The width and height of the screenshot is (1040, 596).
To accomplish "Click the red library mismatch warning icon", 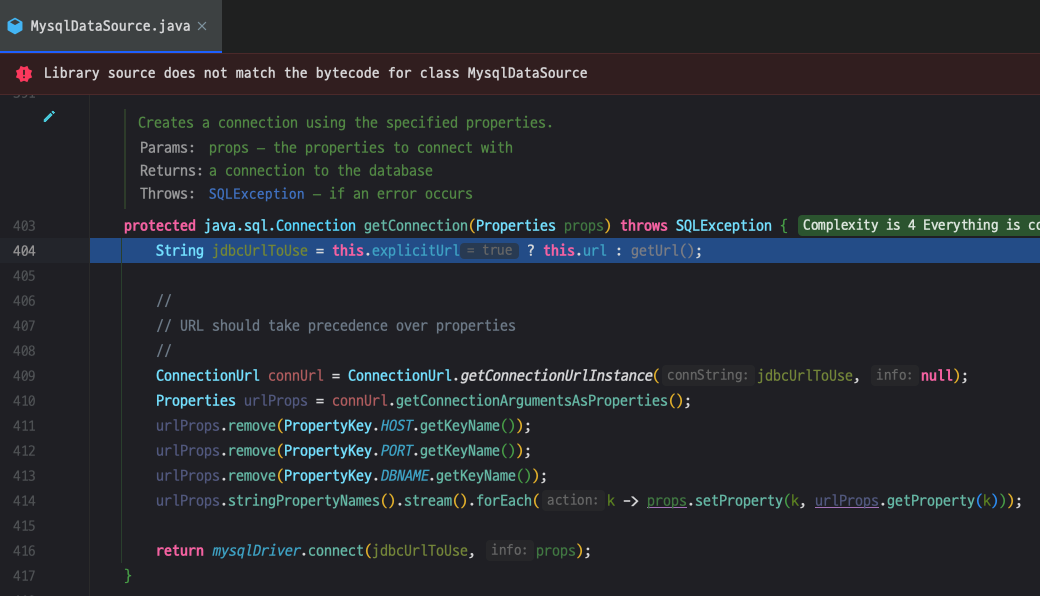I will point(24,74).
